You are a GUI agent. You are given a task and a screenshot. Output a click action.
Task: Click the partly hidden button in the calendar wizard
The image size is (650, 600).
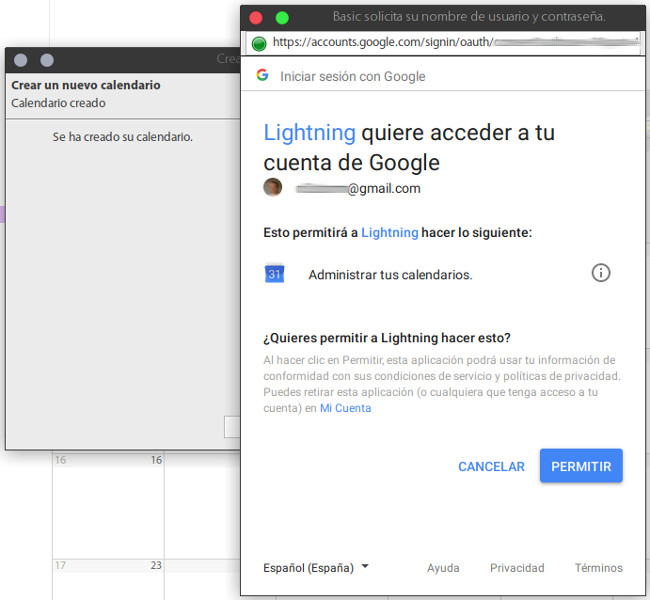tap(232, 427)
